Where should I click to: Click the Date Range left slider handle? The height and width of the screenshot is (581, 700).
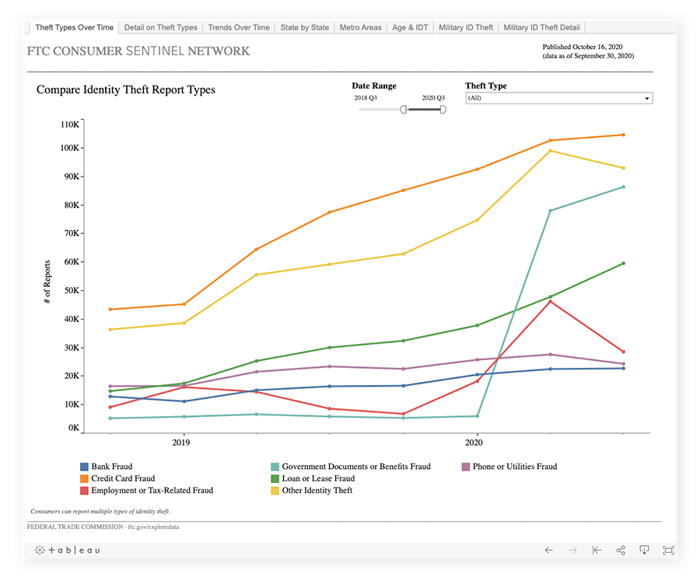403,109
